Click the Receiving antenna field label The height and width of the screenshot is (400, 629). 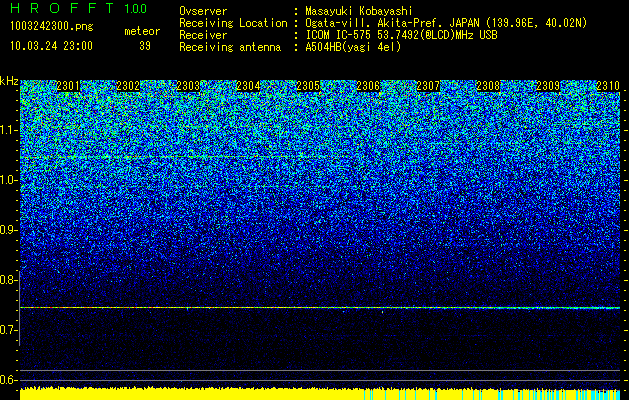(x=230, y=47)
